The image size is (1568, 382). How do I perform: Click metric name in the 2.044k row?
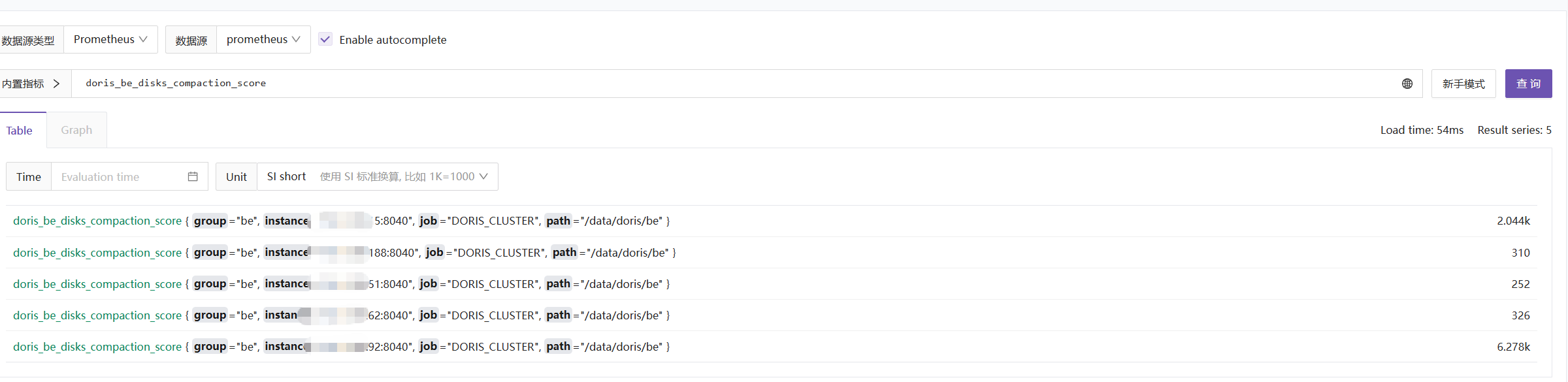97,221
